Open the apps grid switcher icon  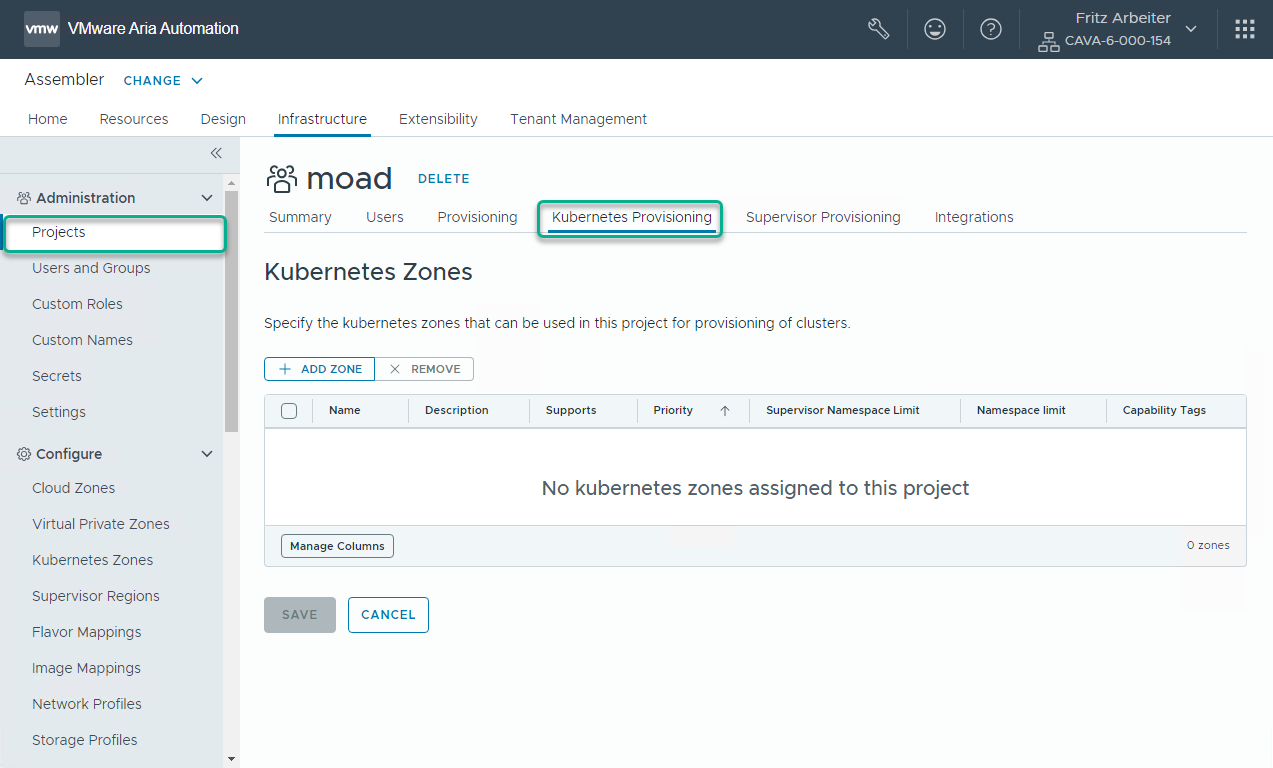[1245, 29]
